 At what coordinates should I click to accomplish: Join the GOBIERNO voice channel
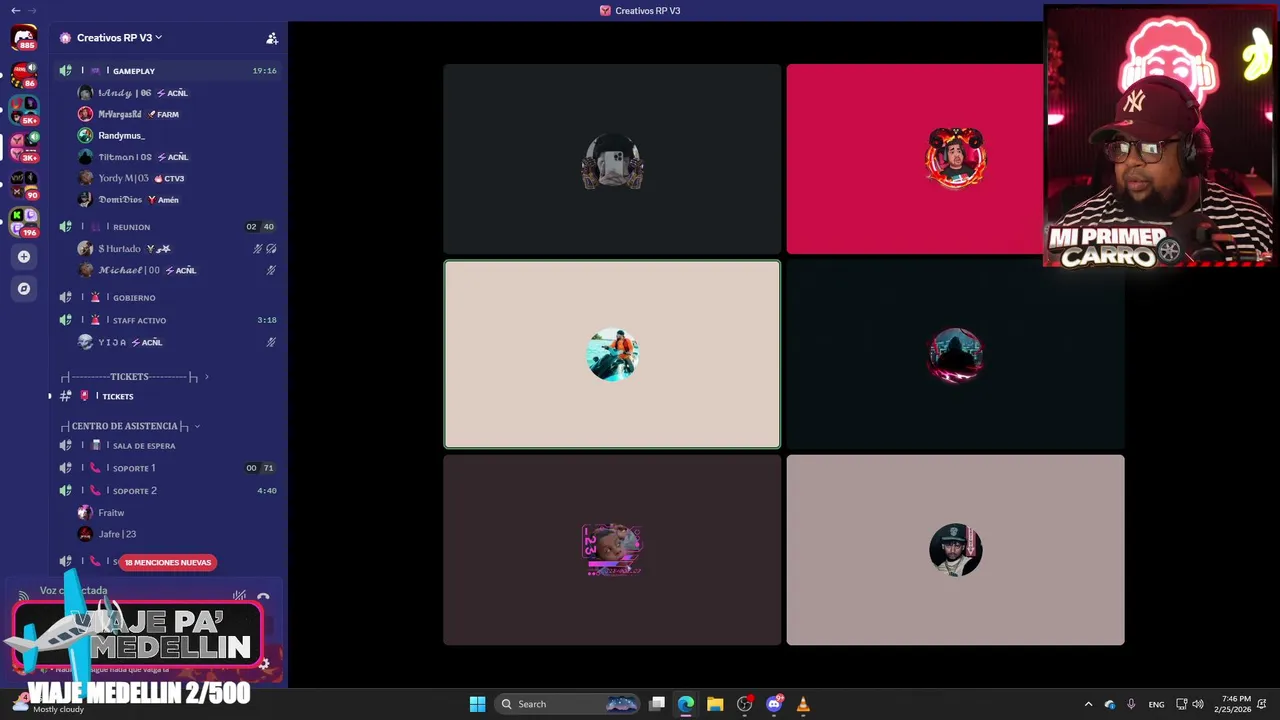point(167,298)
